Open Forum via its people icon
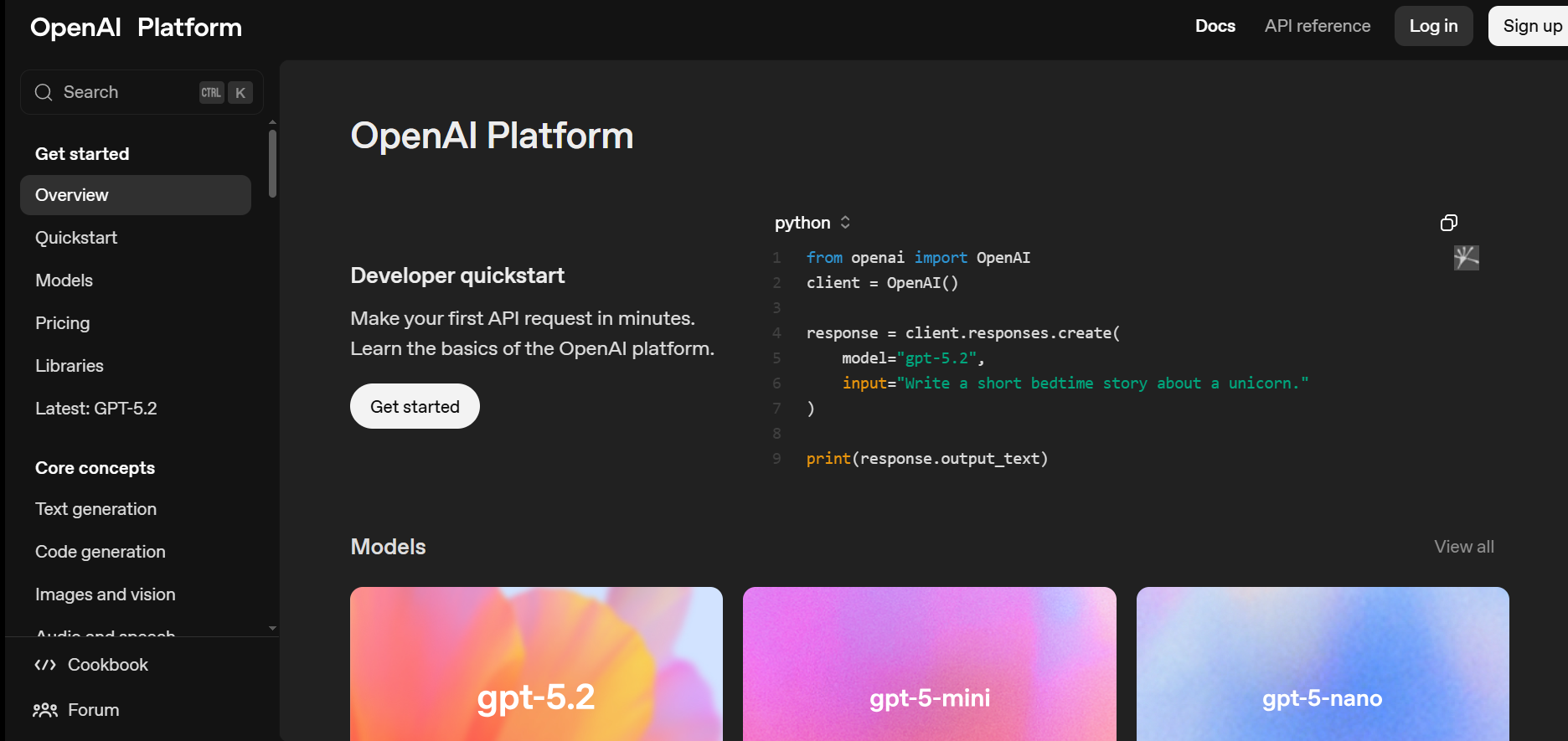This screenshot has width=1568, height=741. pyautogui.click(x=45, y=710)
